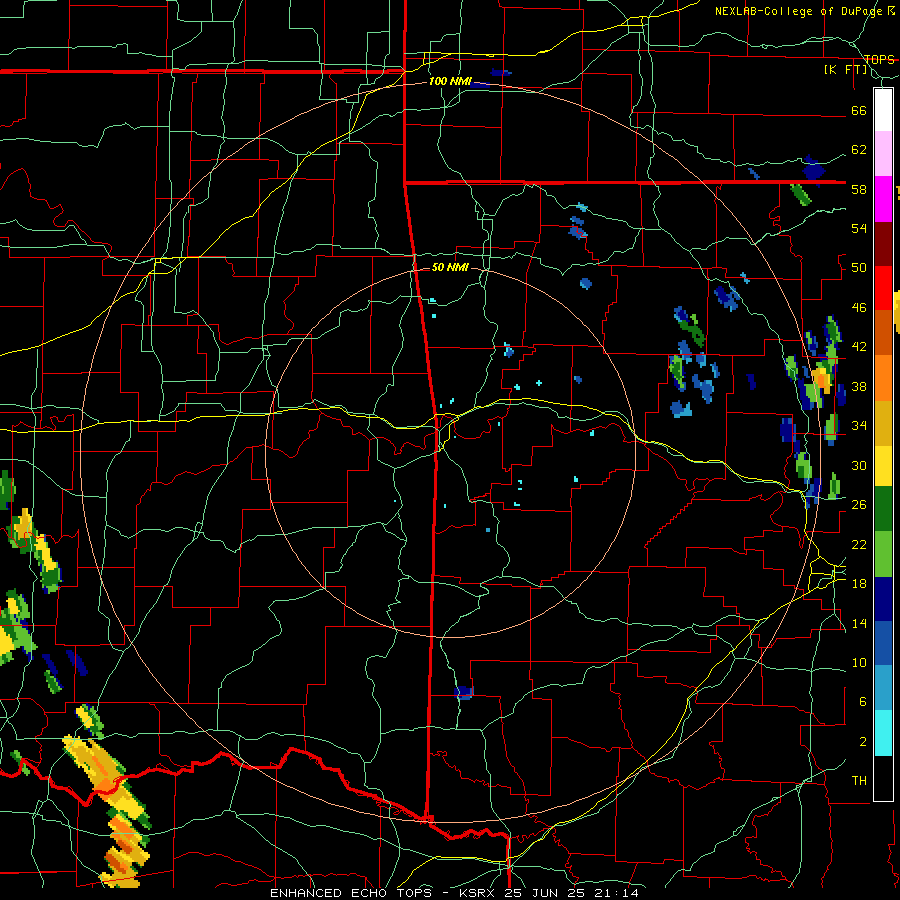Click the bright red legend color band
Image resolution: width=900 pixels, height=900 pixels.
tap(883, 288)
